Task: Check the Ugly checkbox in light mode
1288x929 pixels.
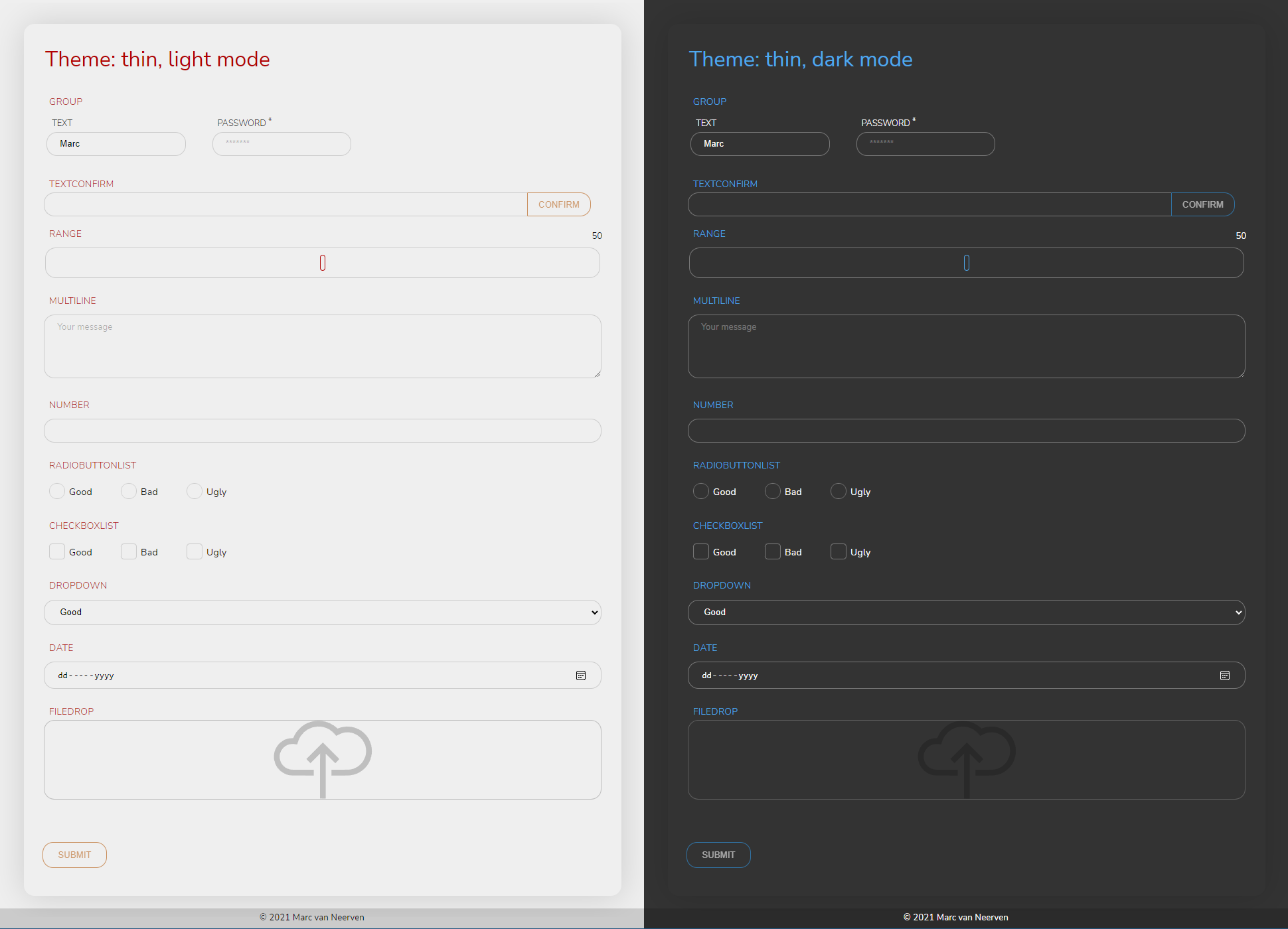Action: pos(195,551)
